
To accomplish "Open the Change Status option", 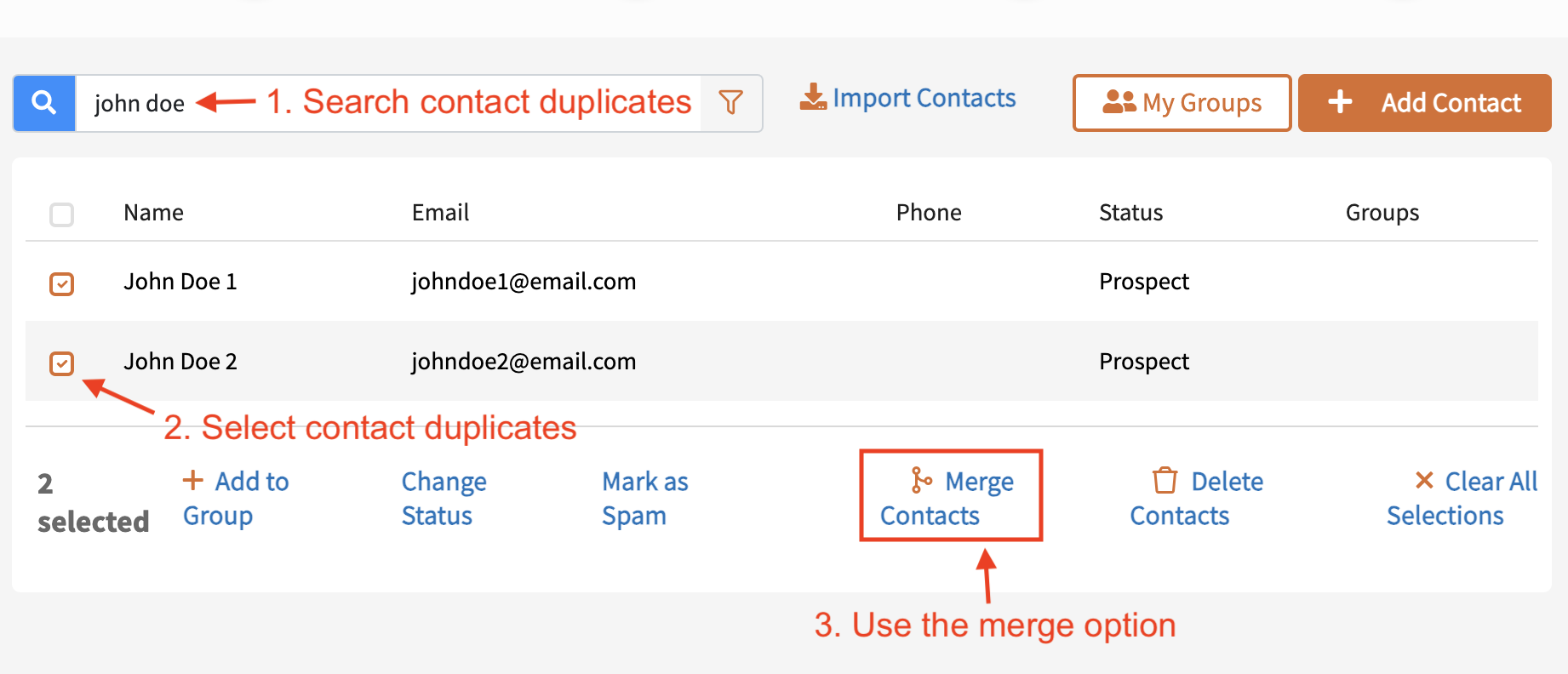I will click(x=444, y=499).
